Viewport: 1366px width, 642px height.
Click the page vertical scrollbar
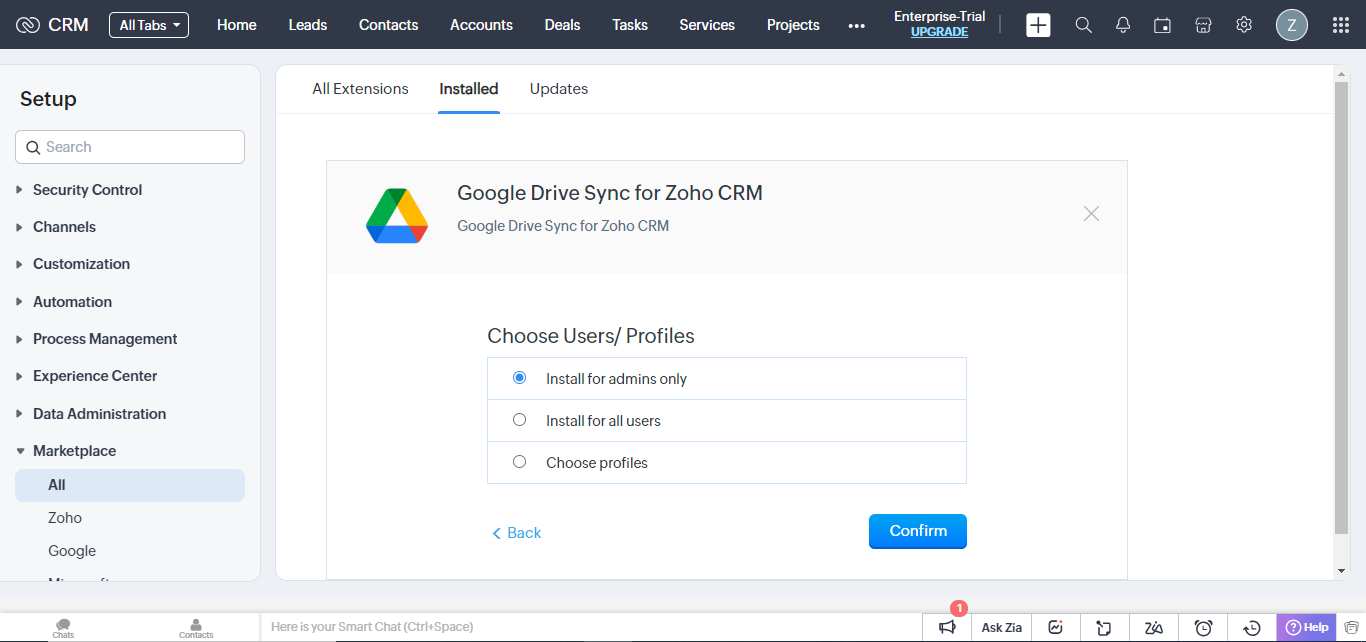click(1342, 308)
